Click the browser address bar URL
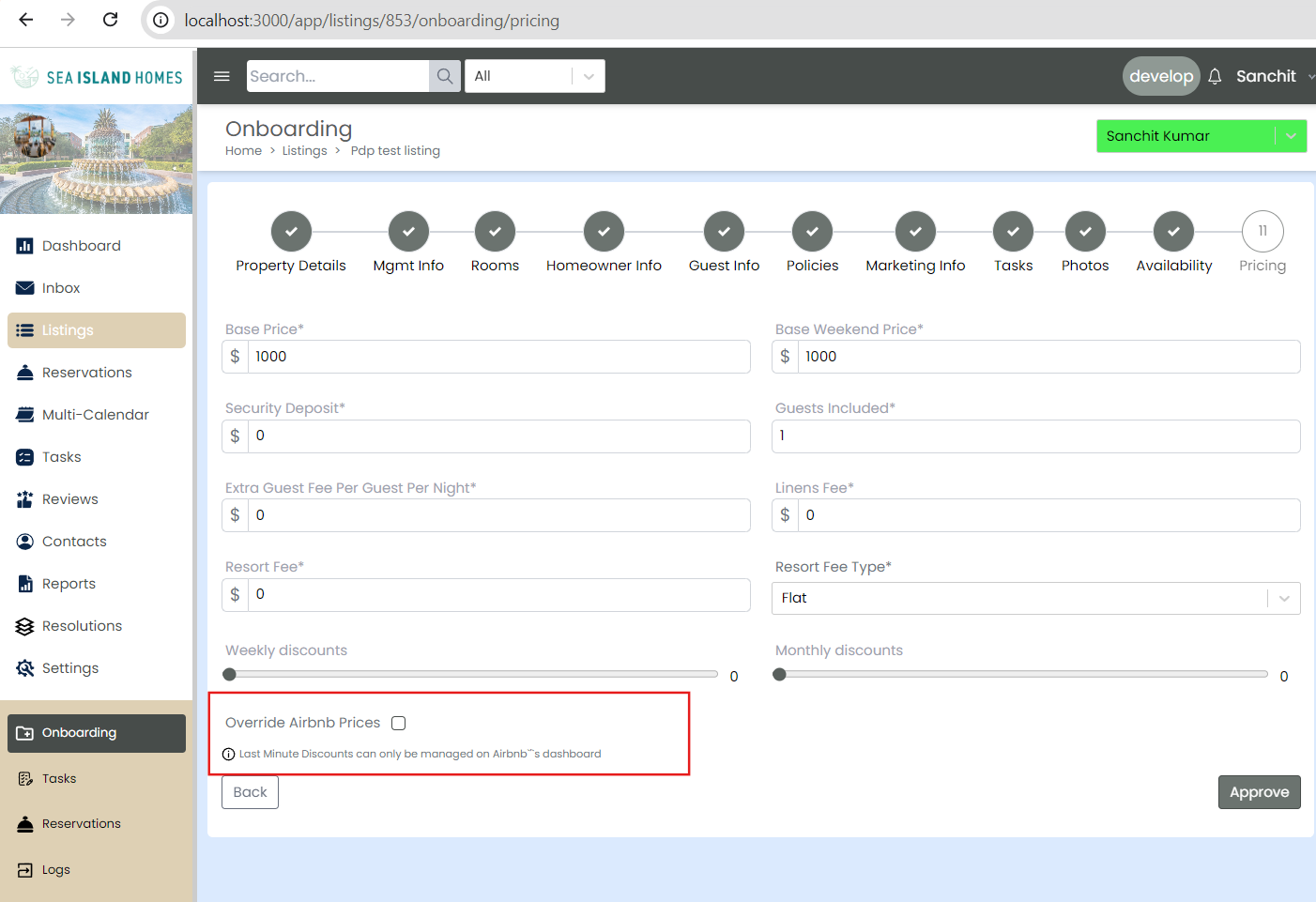This screenshot has height=902, width=1316. (372, 21)
